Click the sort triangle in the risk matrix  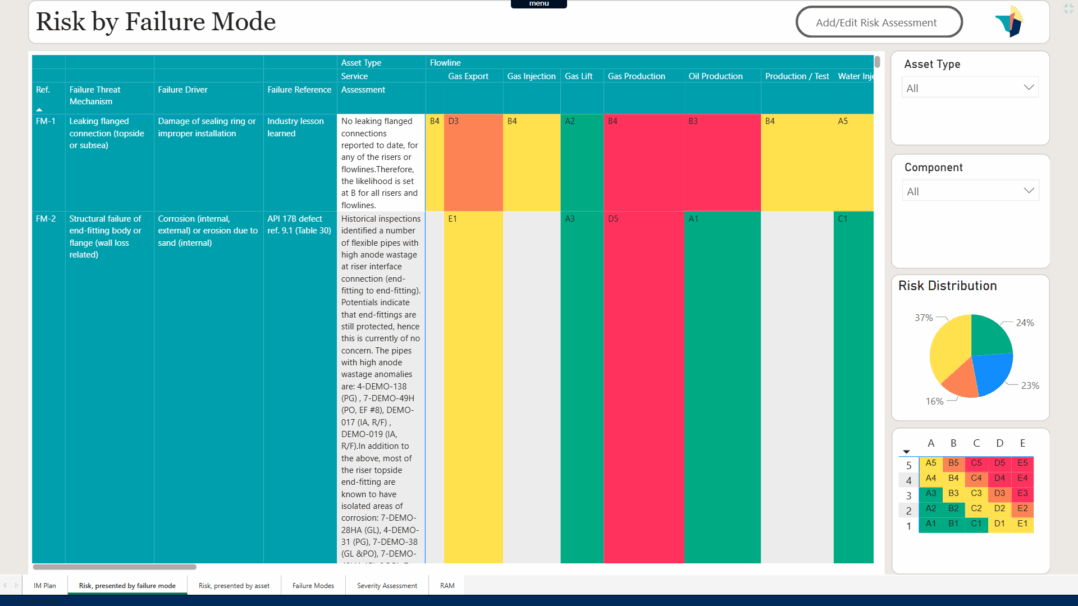click(906, 452)
